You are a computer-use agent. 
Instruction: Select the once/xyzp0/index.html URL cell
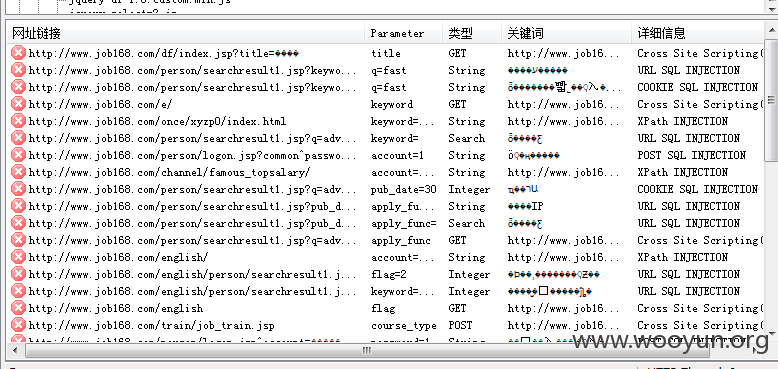pyautogui.click(x=157, y=122)
